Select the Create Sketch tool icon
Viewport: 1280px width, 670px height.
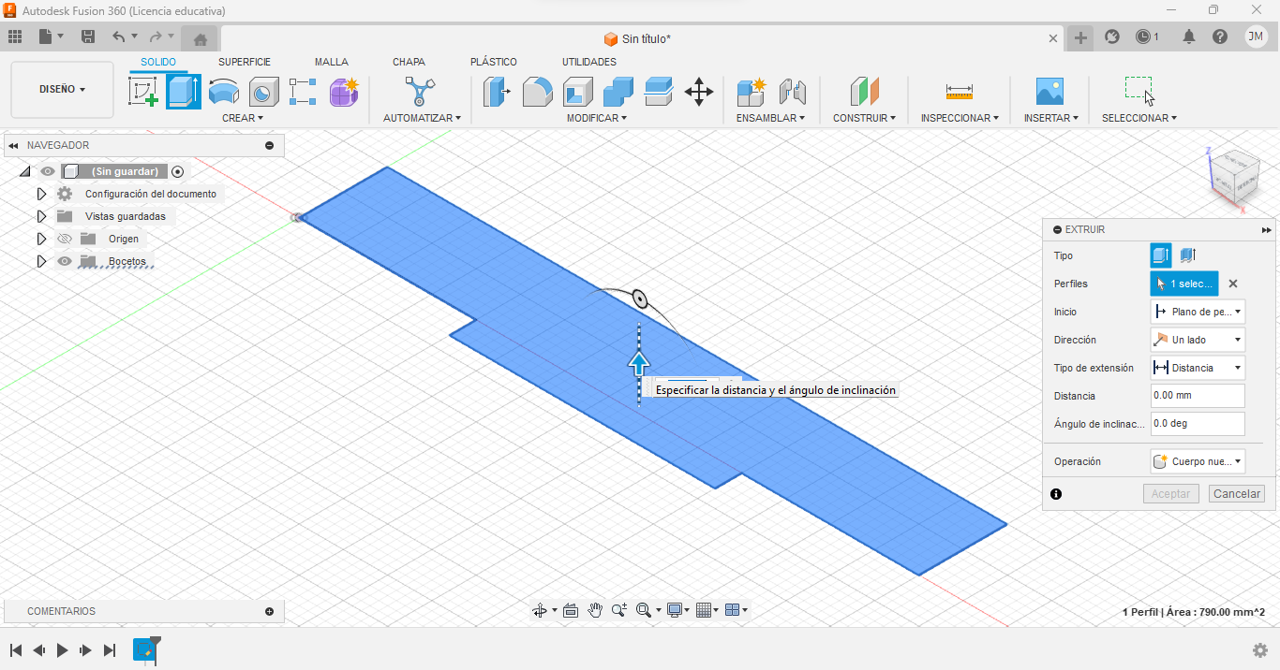pyautogui.click(x=144, y=92)
